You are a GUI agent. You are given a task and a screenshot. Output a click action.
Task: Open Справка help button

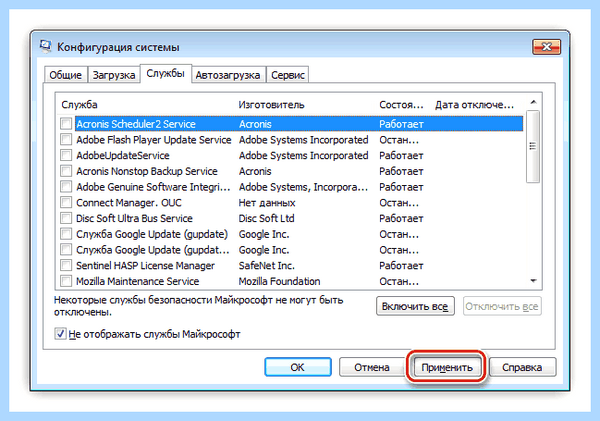point(522,367)
